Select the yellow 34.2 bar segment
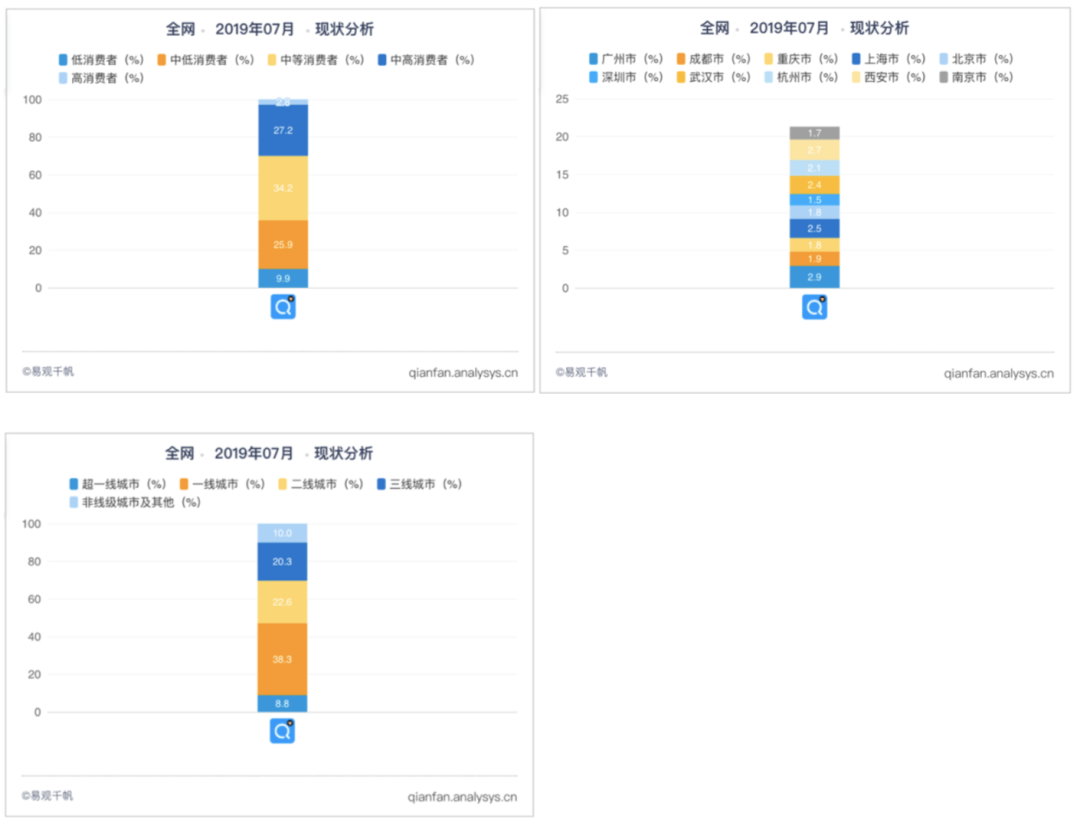The image size is (1080, 829). (283, 188)
